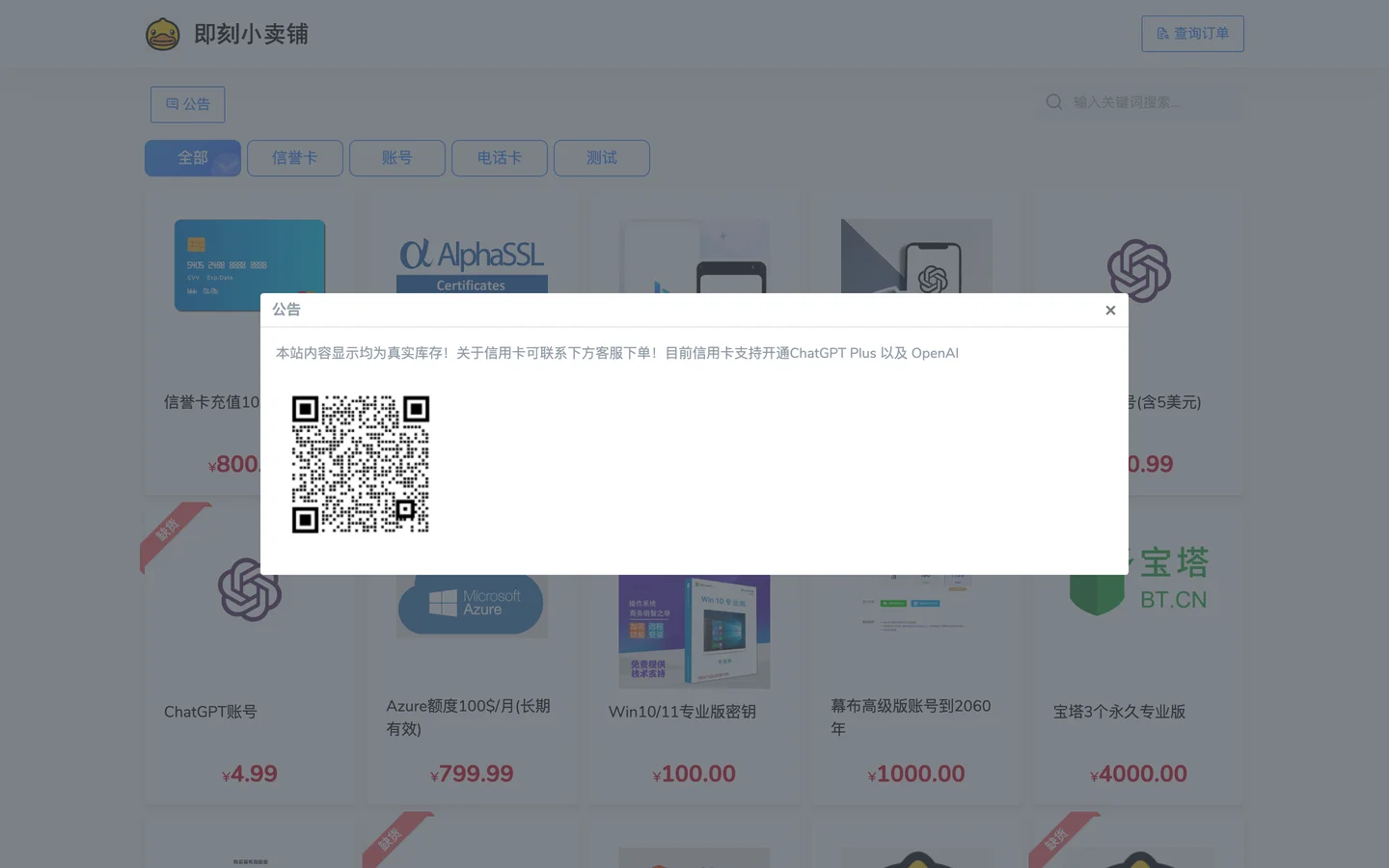Switch to the 信誉卡 category tab

click(x=295, y=158)
